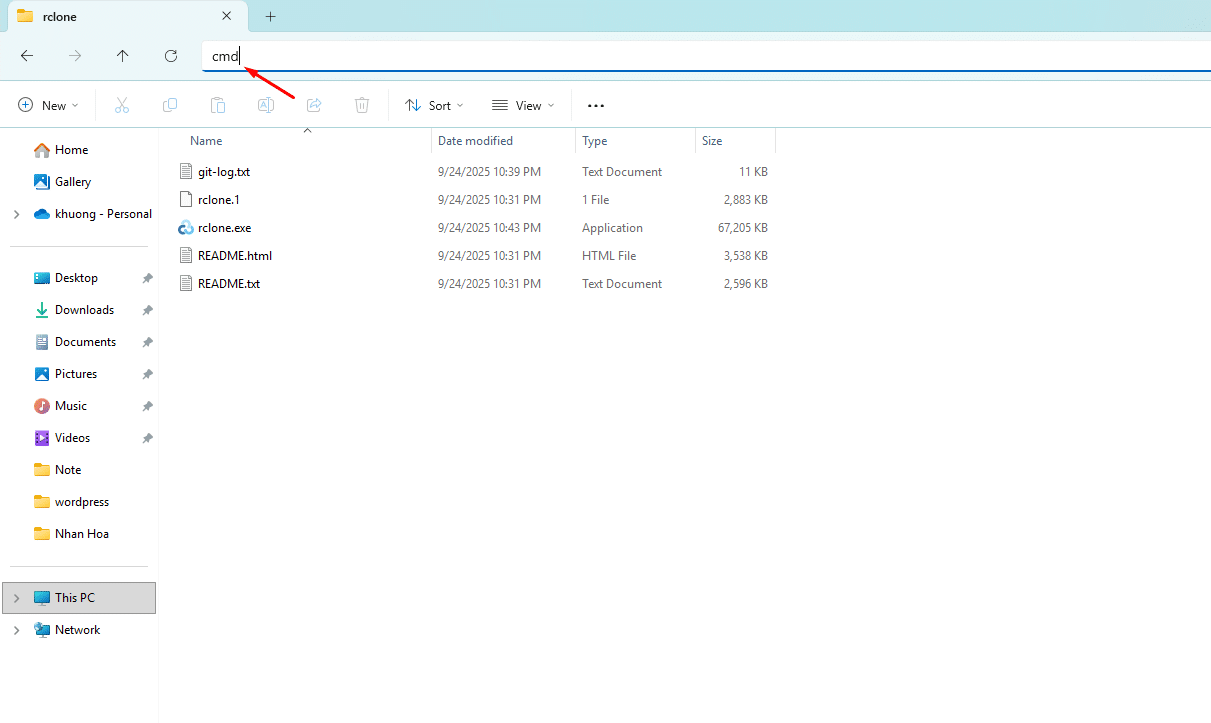Expand the This PC tree node
This screenshot has width=1211, height=723.
[16, 598]
